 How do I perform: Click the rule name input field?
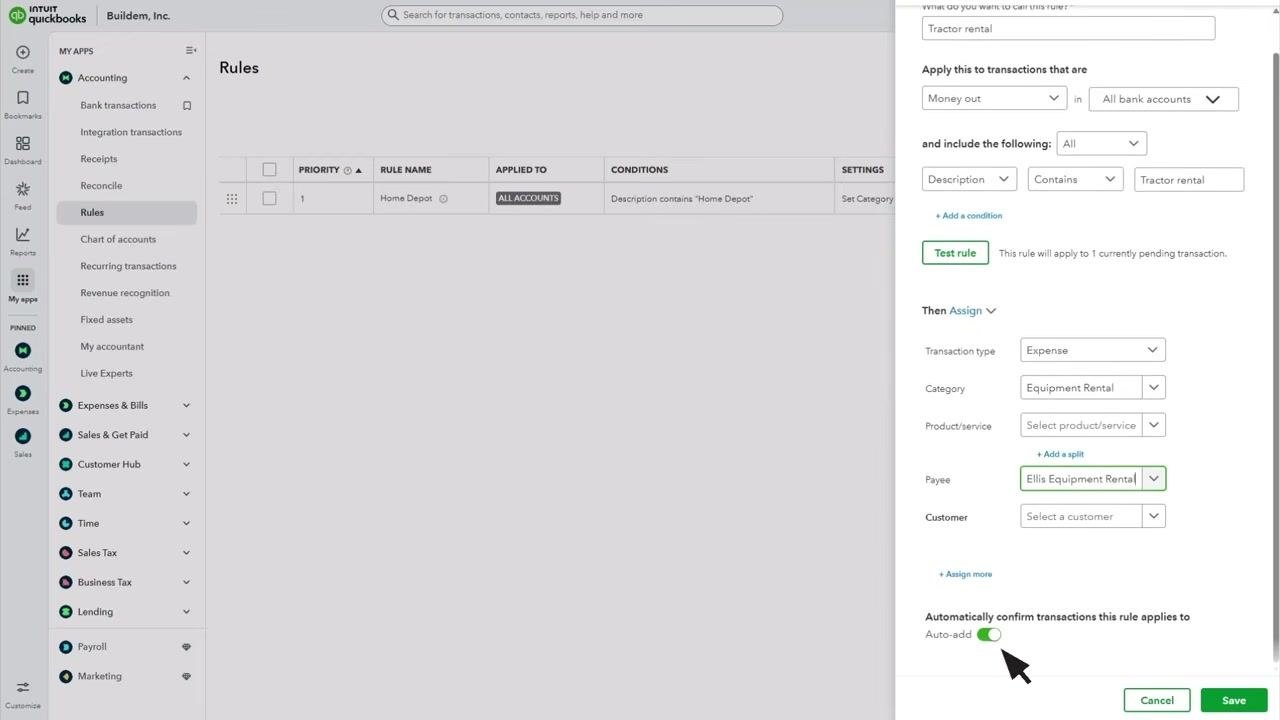point(1068,28)
